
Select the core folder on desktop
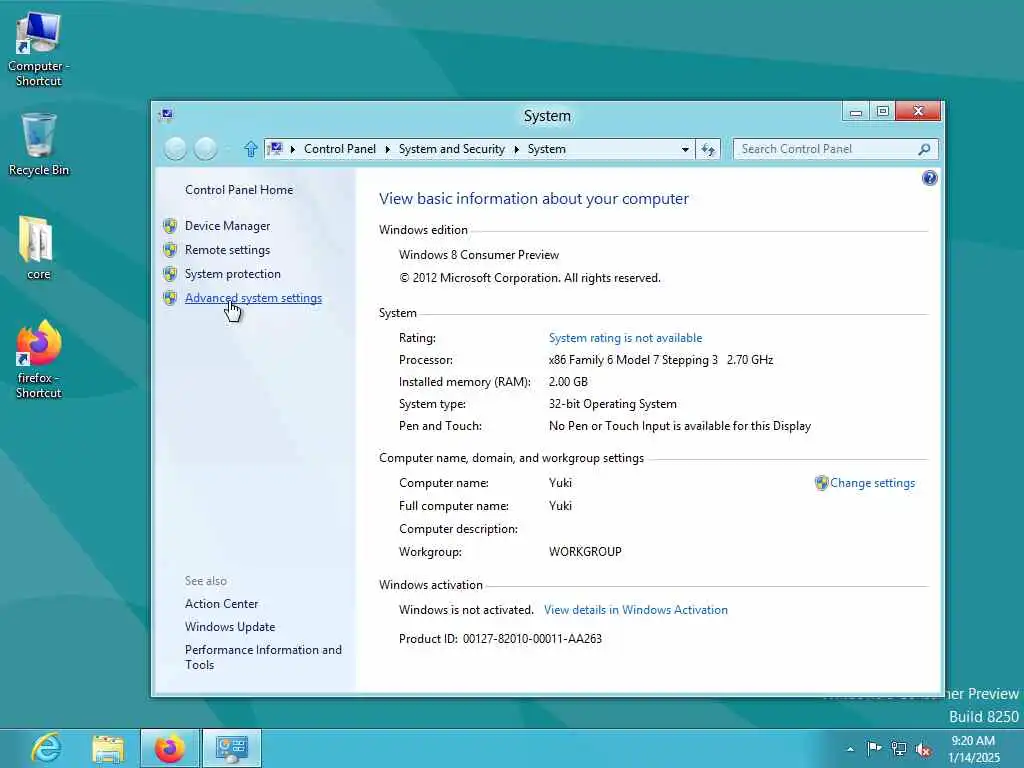pos(38,248)
